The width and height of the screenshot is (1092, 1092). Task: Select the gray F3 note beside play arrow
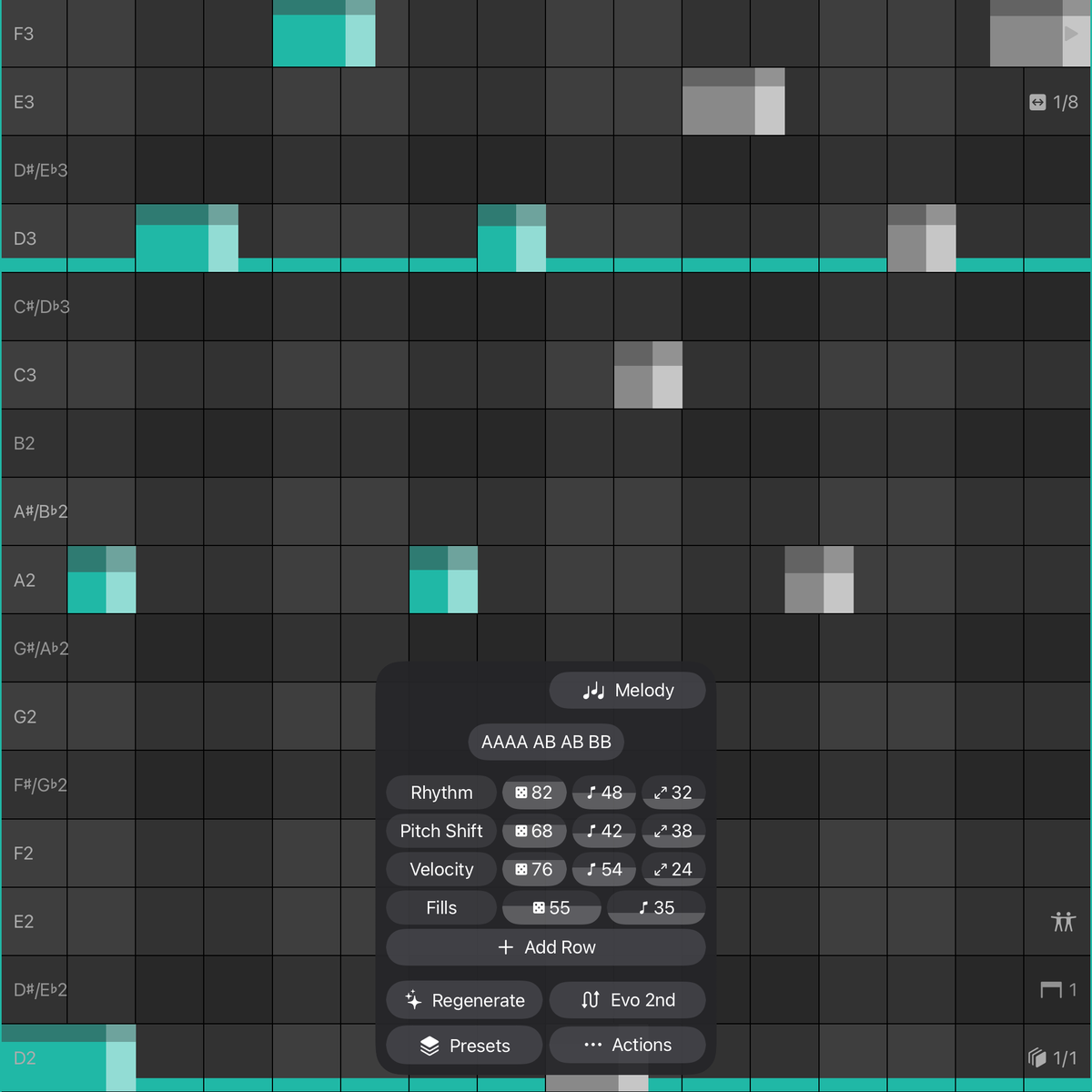click(1040, 34)
